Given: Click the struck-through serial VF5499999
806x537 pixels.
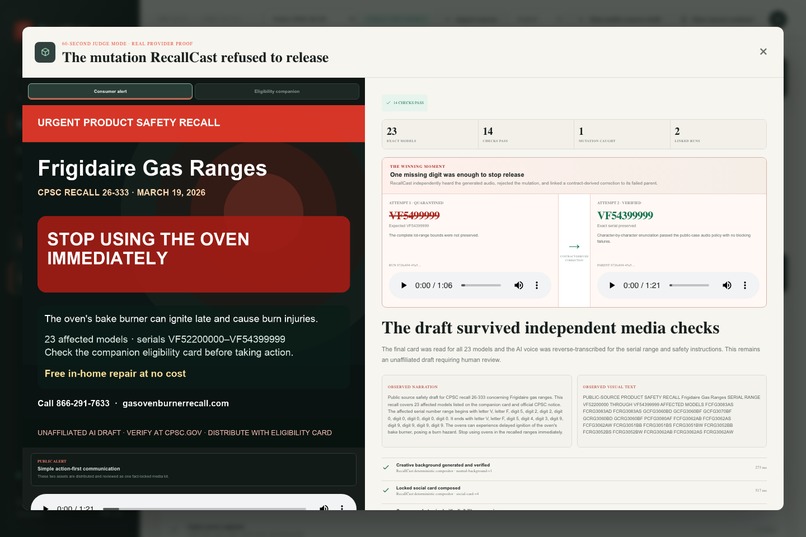Looking at the screenshot, I should coord(414,215).
